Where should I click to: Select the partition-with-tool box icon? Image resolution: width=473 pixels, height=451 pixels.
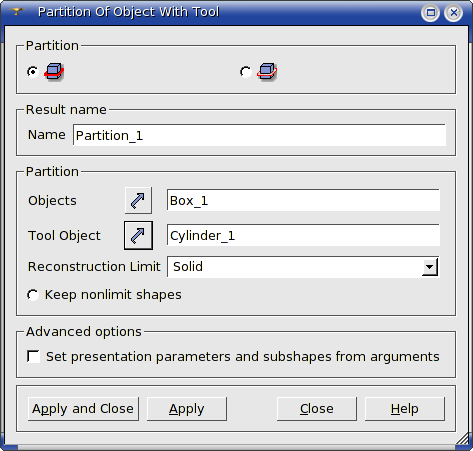[54, 71]
